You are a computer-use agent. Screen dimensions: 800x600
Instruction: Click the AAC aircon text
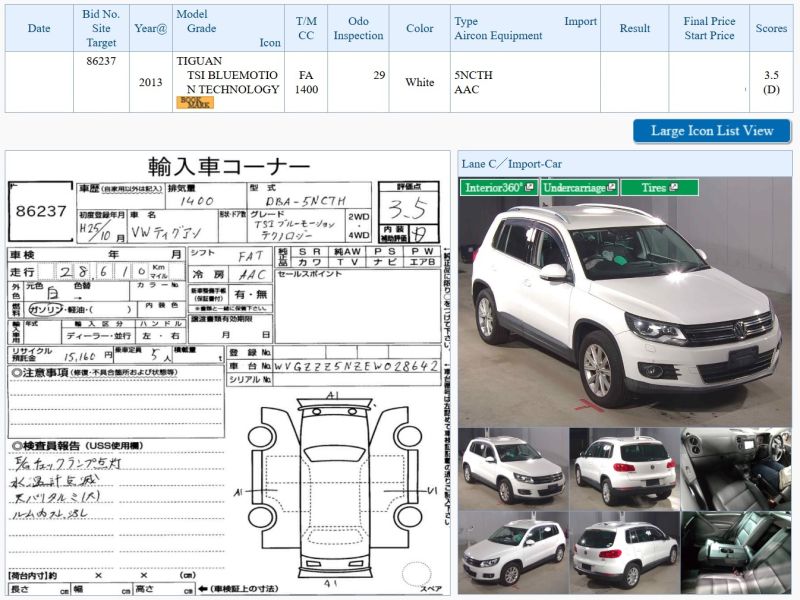click(x=467, y=89)
